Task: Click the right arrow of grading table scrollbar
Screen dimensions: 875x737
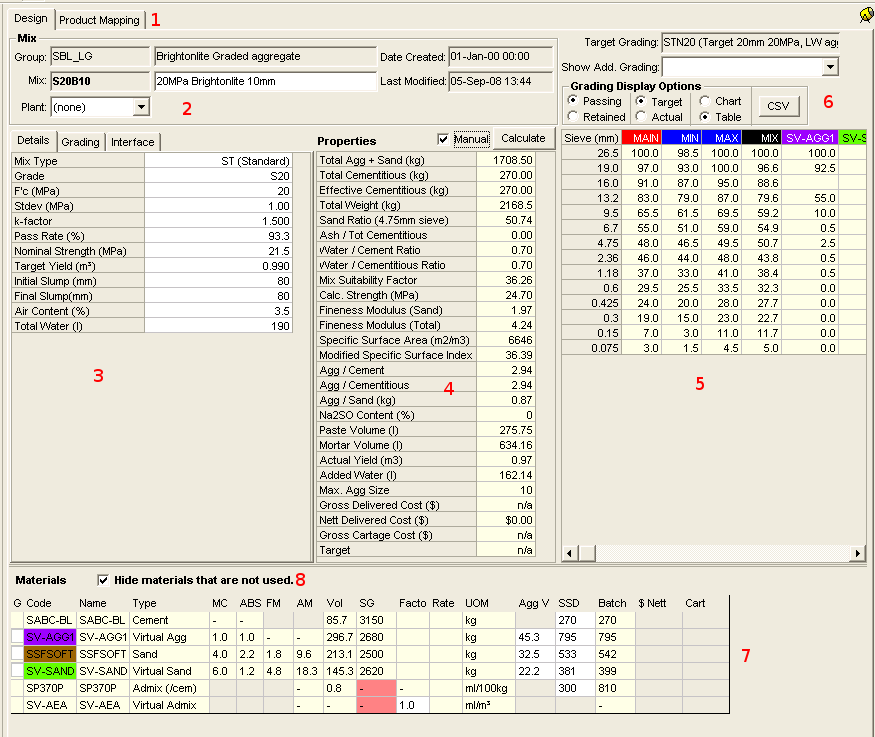Action: [858, 553]
